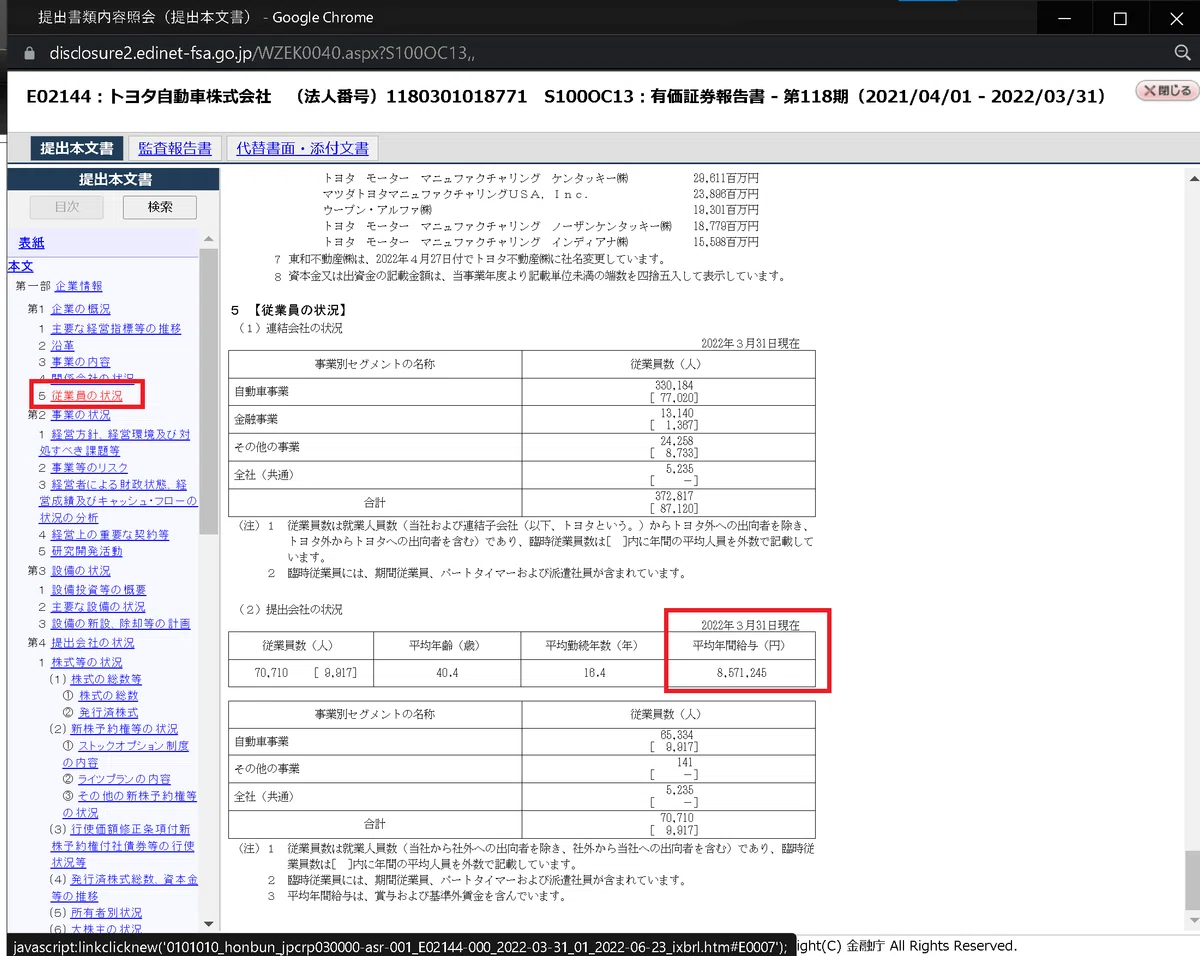This screenshot has width=1200, height=956.
Task: Minimize the Chrome window
Action: 1064,18
